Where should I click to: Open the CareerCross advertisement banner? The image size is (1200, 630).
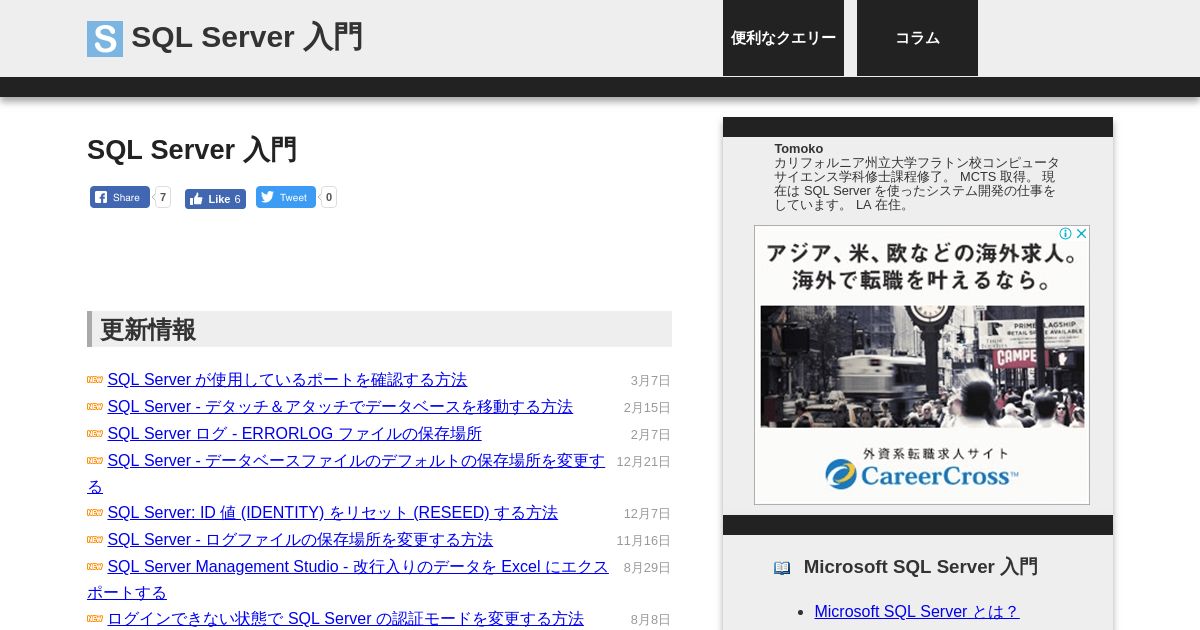(x=922, y=365)
